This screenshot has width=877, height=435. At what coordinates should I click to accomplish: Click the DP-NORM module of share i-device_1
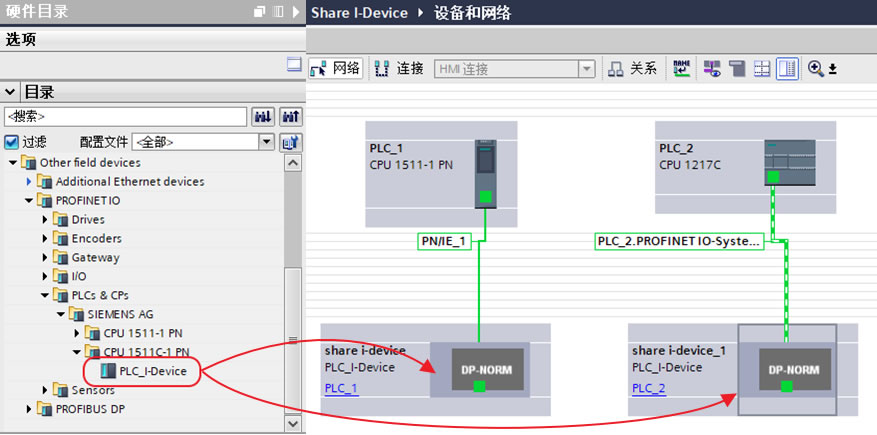tap(795, 370)
